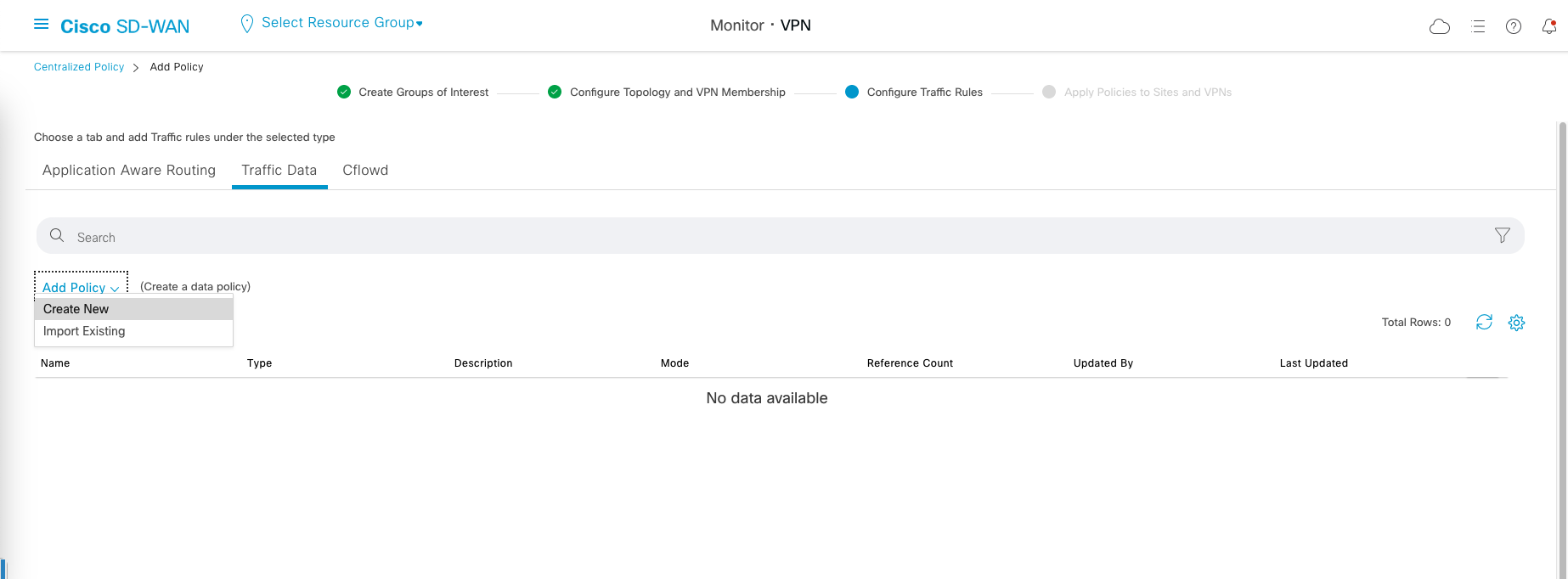Sort table by Name column
This screenshot has width=1568, height=579.
point(55,363)
